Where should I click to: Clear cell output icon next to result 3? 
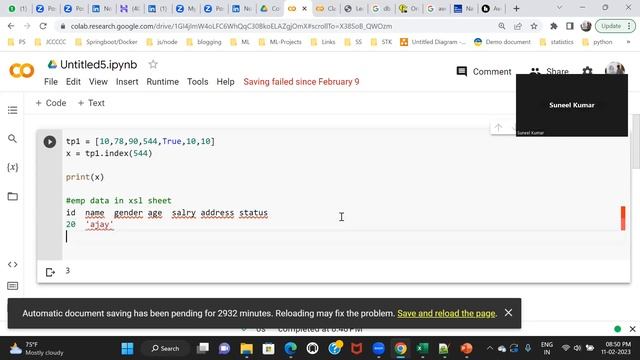pos(50,272)
